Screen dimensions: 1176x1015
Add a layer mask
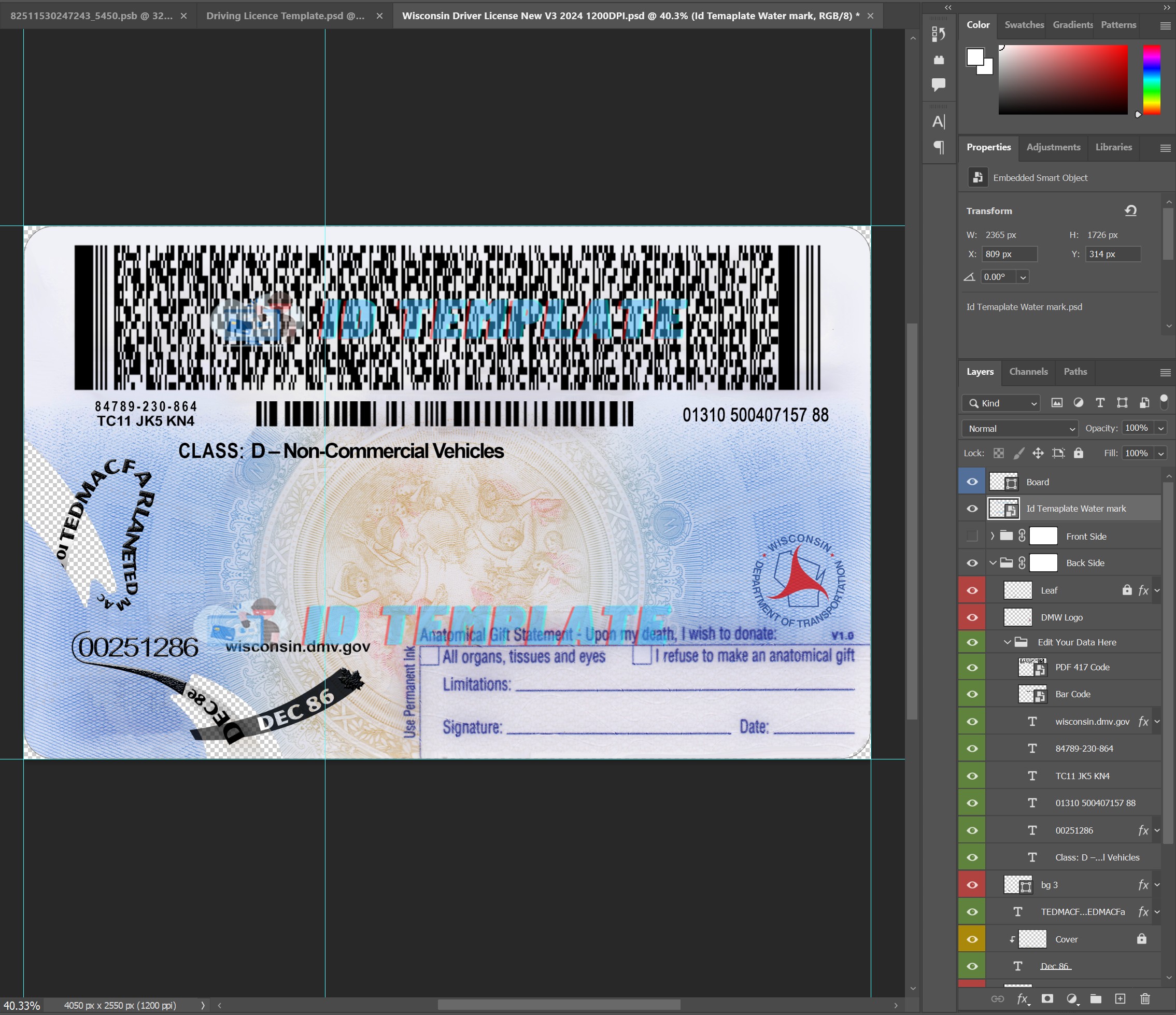pos(1047,998)
